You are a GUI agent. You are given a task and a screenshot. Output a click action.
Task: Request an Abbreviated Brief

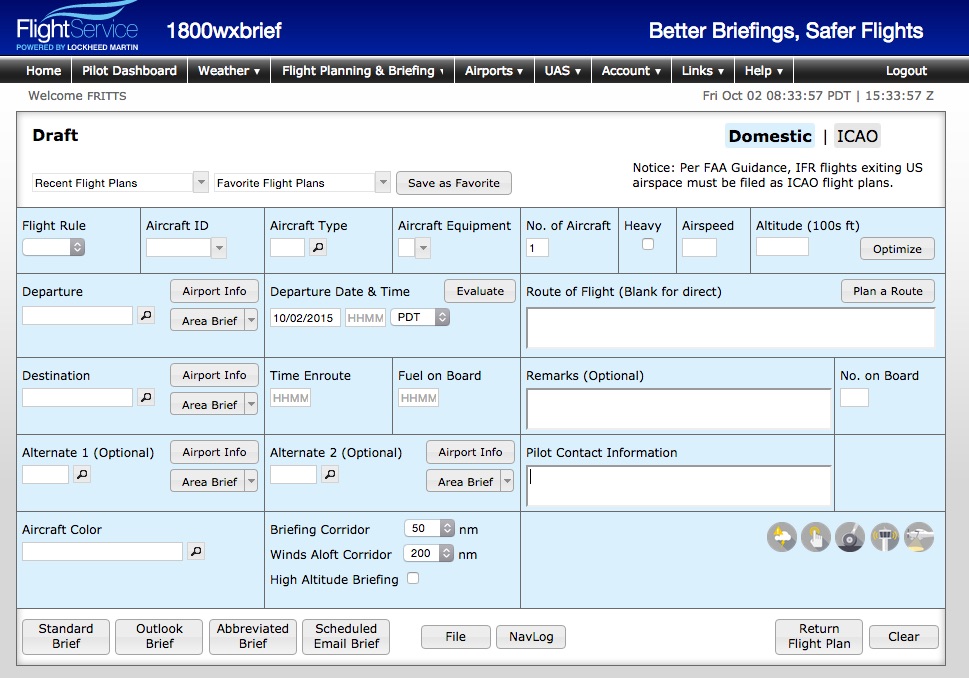coord(253,636)
